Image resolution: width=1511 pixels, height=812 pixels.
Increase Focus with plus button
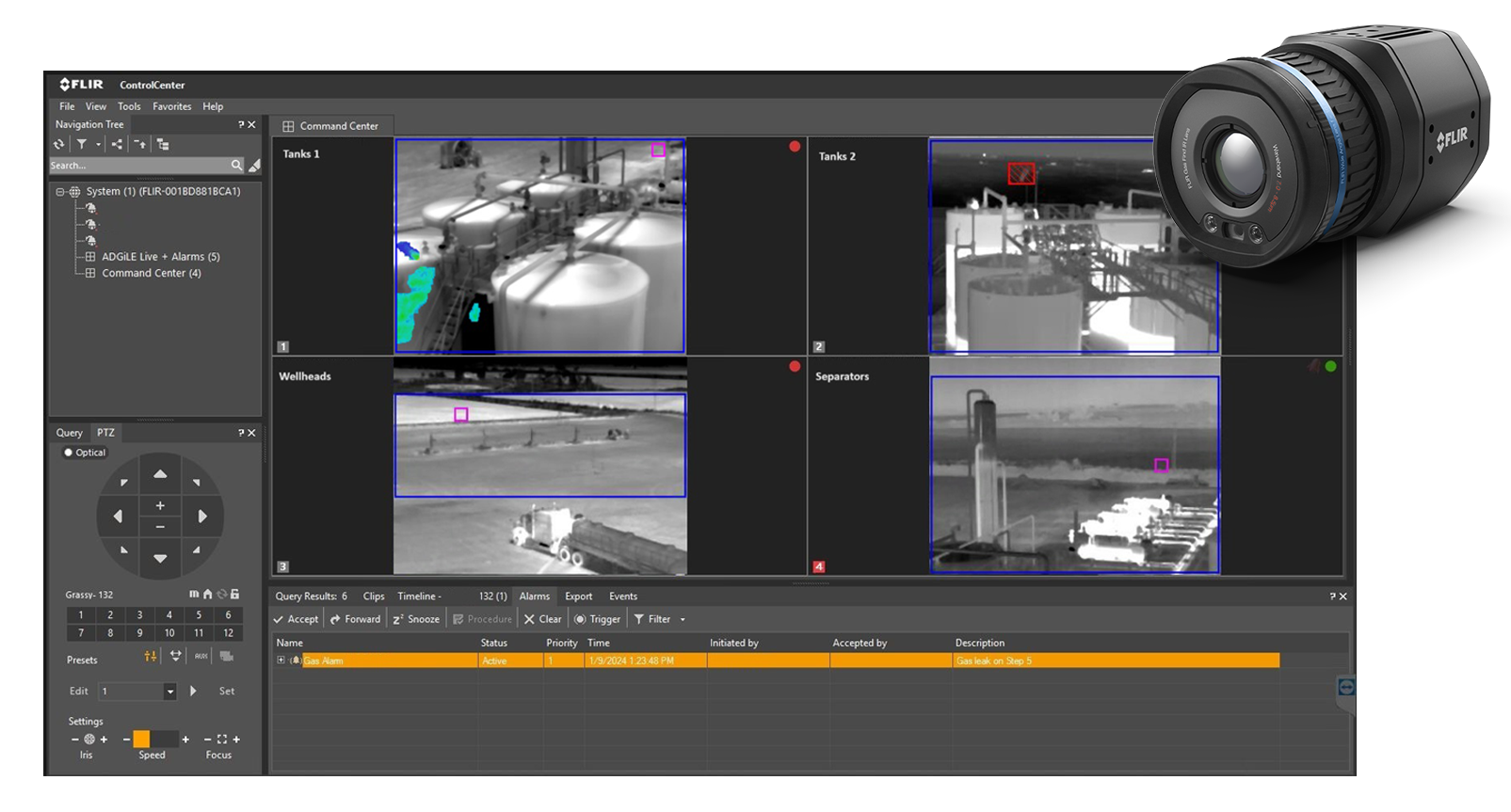tap(236, 740)
